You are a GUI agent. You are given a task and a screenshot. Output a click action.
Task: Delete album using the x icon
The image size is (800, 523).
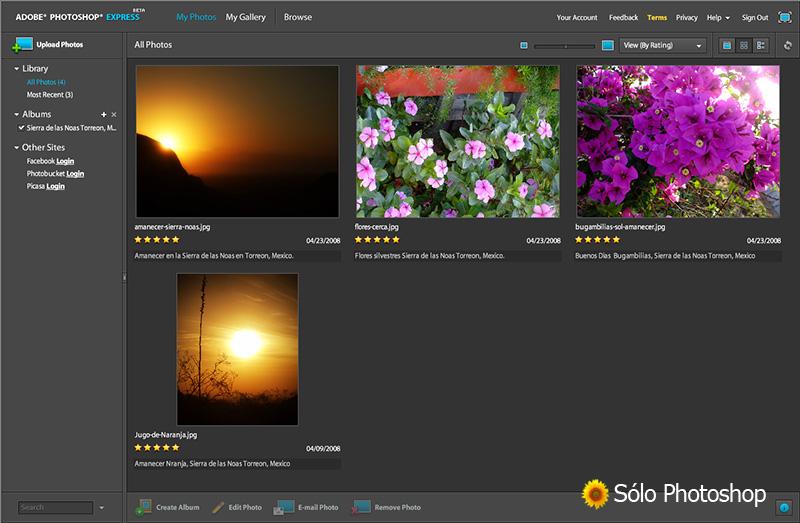(x=114, y=115)
